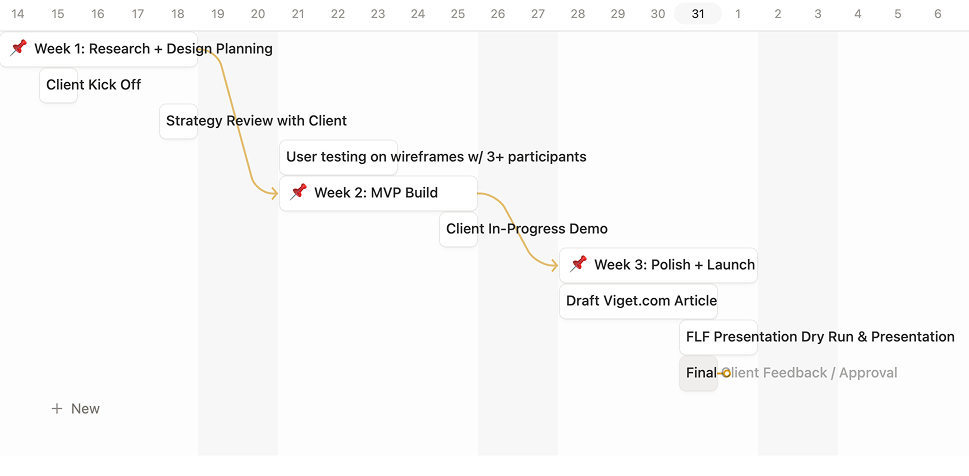Open the Draft Viget.com Article task
The height and width of the screenshot is (476, 969).
point(641,301)
